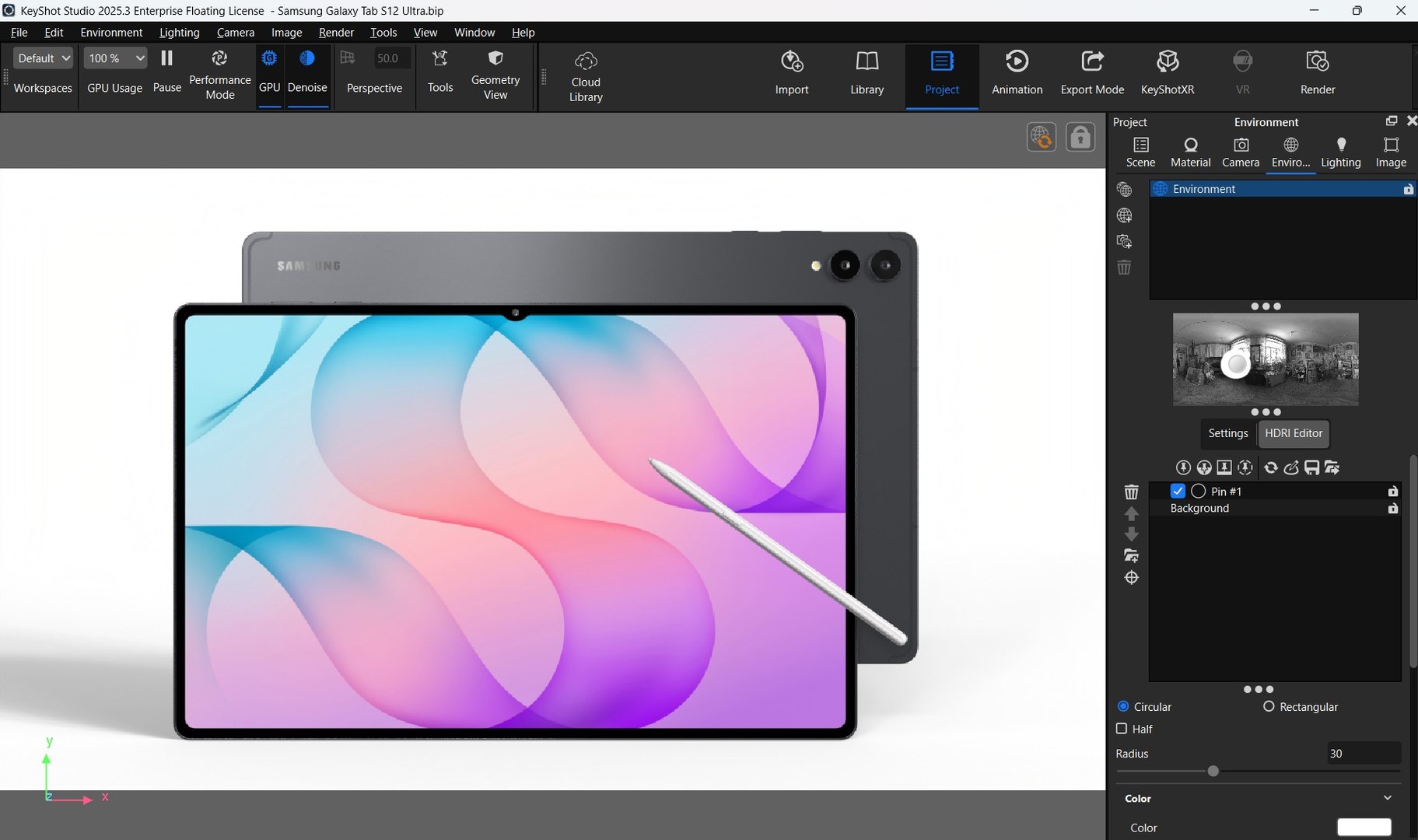Click the Radius value field
The image size is (1418, 840).
pyautogui.click(x=1363, y=754)
